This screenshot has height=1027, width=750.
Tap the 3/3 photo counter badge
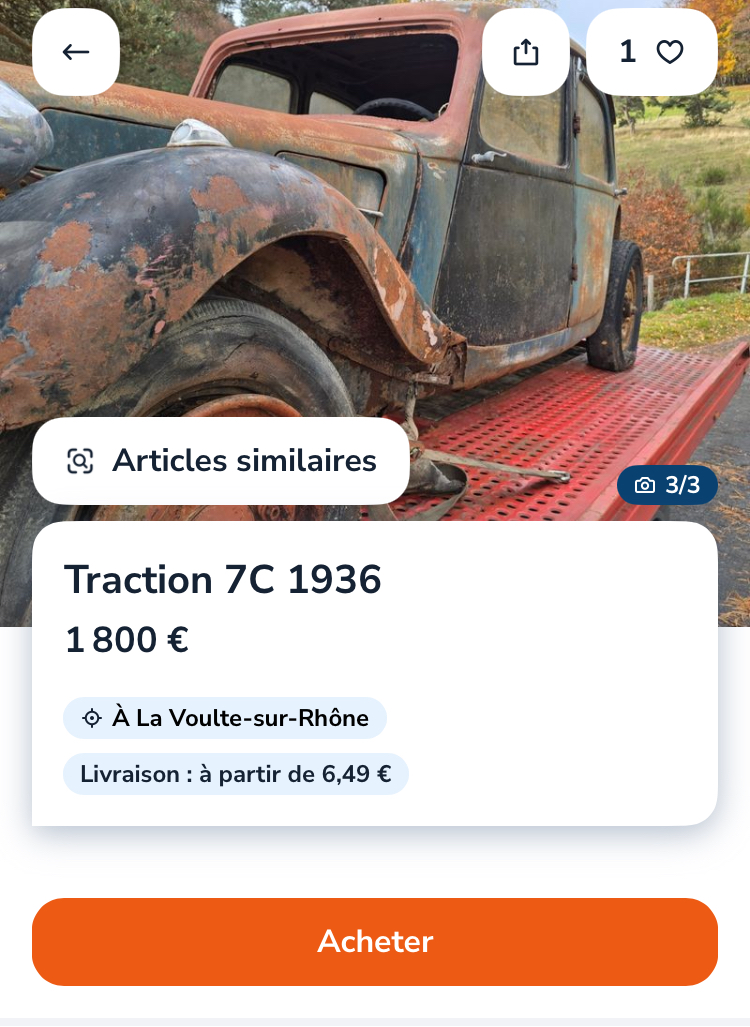(667, 485)
